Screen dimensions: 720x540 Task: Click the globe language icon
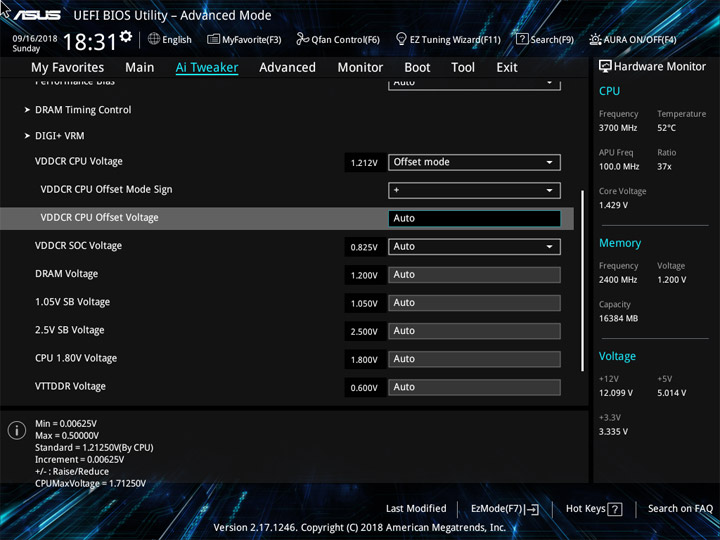click(x=154, y=39)
